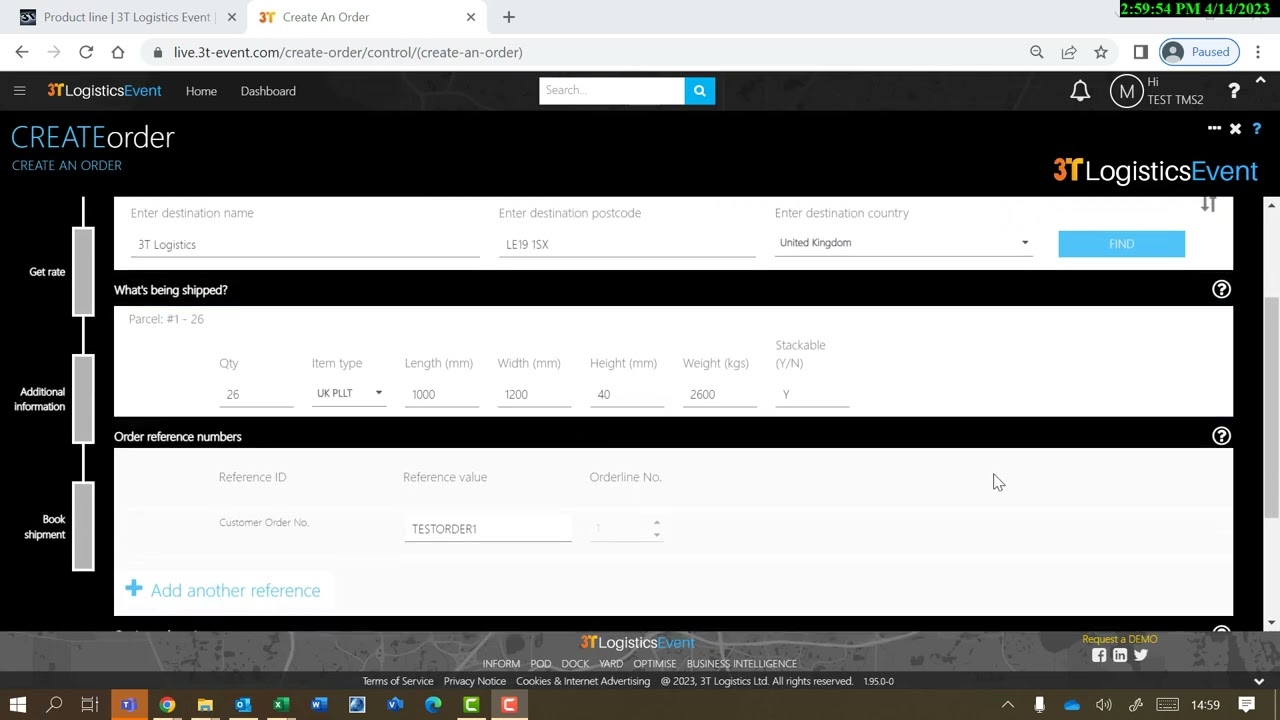1280x720 pixels.
Task: Show hidden system tray icons
Action: pyautogui.click(x=1008, y=705)
